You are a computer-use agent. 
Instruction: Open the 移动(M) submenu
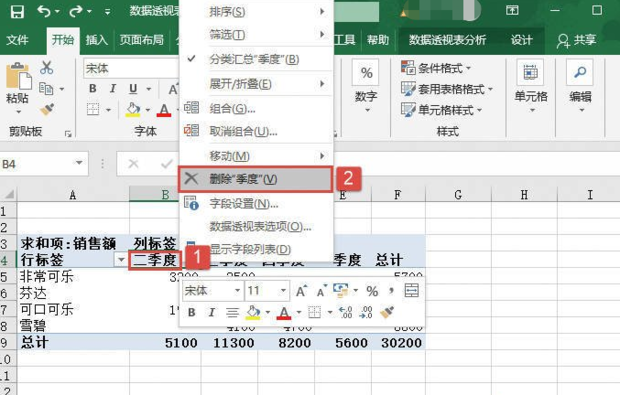(256, 156)
